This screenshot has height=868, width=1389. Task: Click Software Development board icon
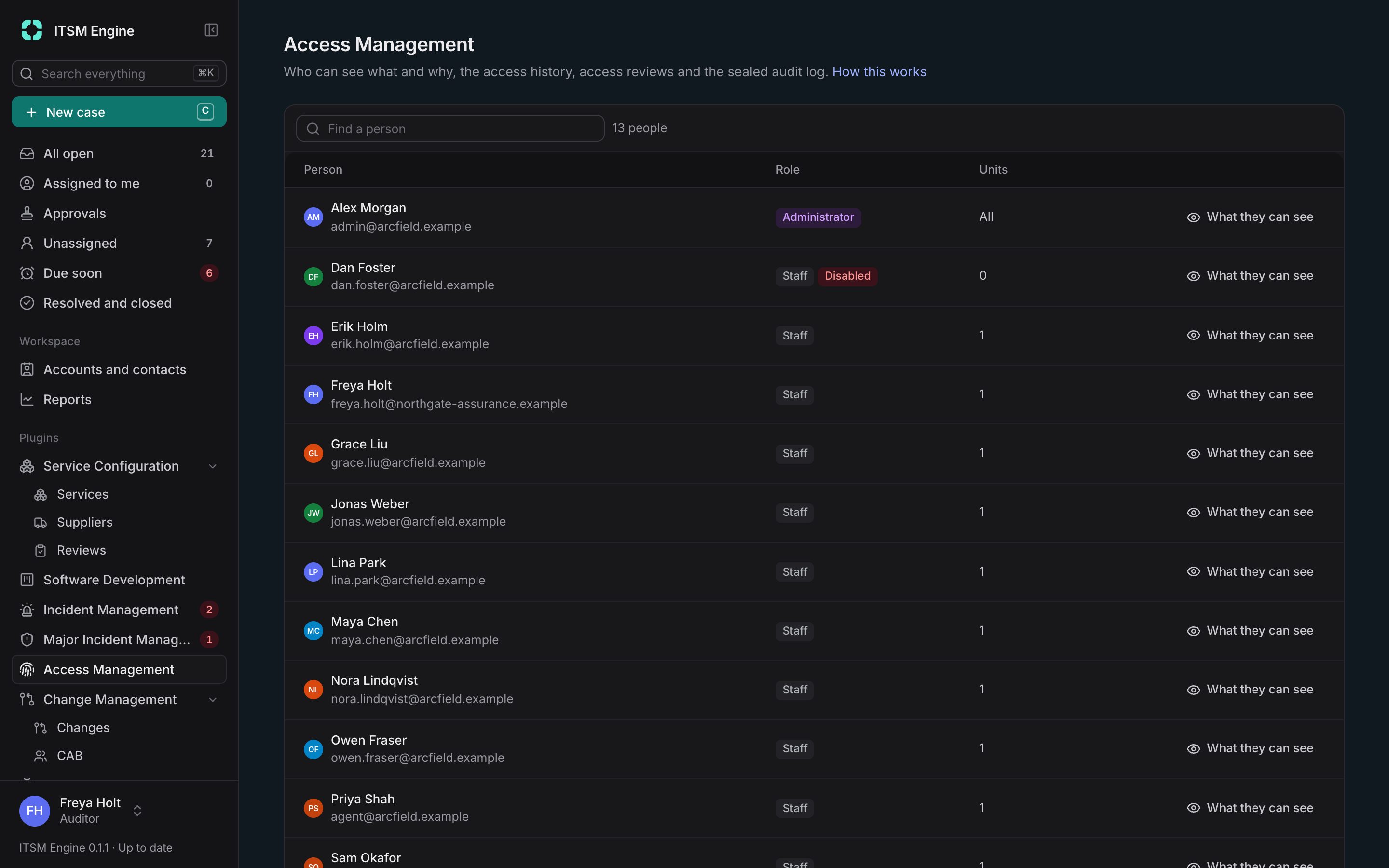[x=27, y=580]
